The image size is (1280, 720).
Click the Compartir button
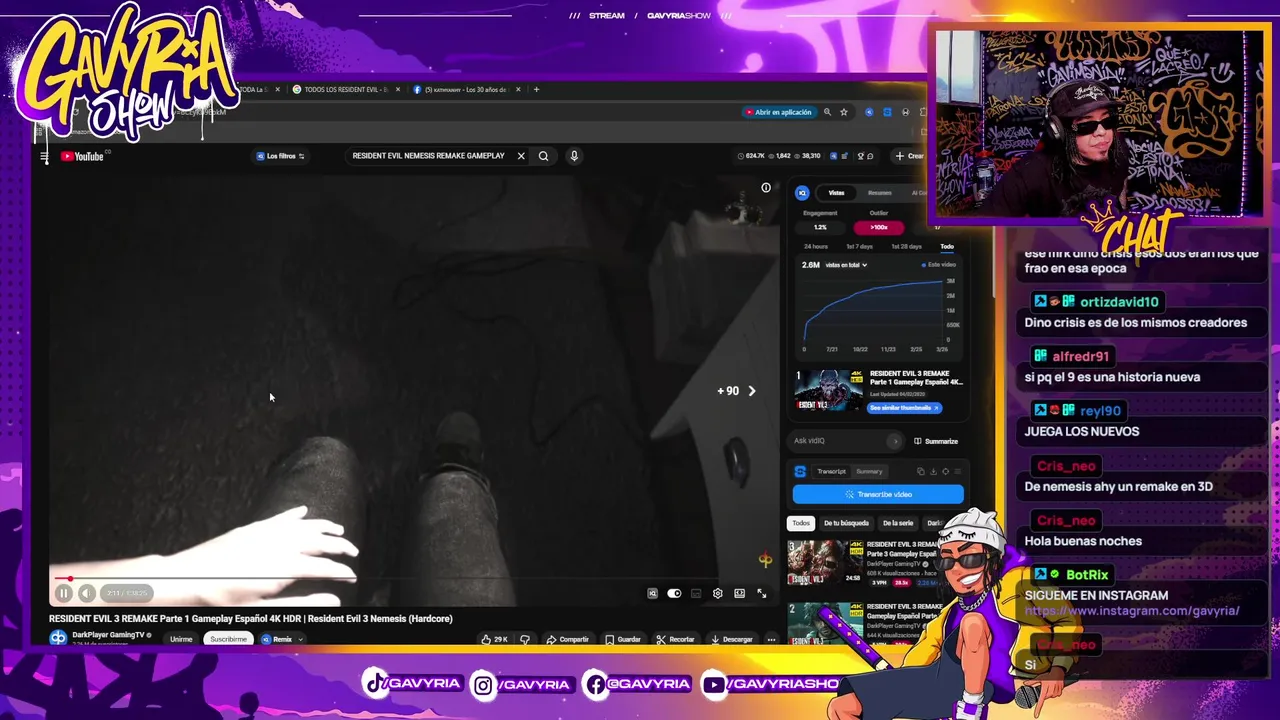coord(568,639)
